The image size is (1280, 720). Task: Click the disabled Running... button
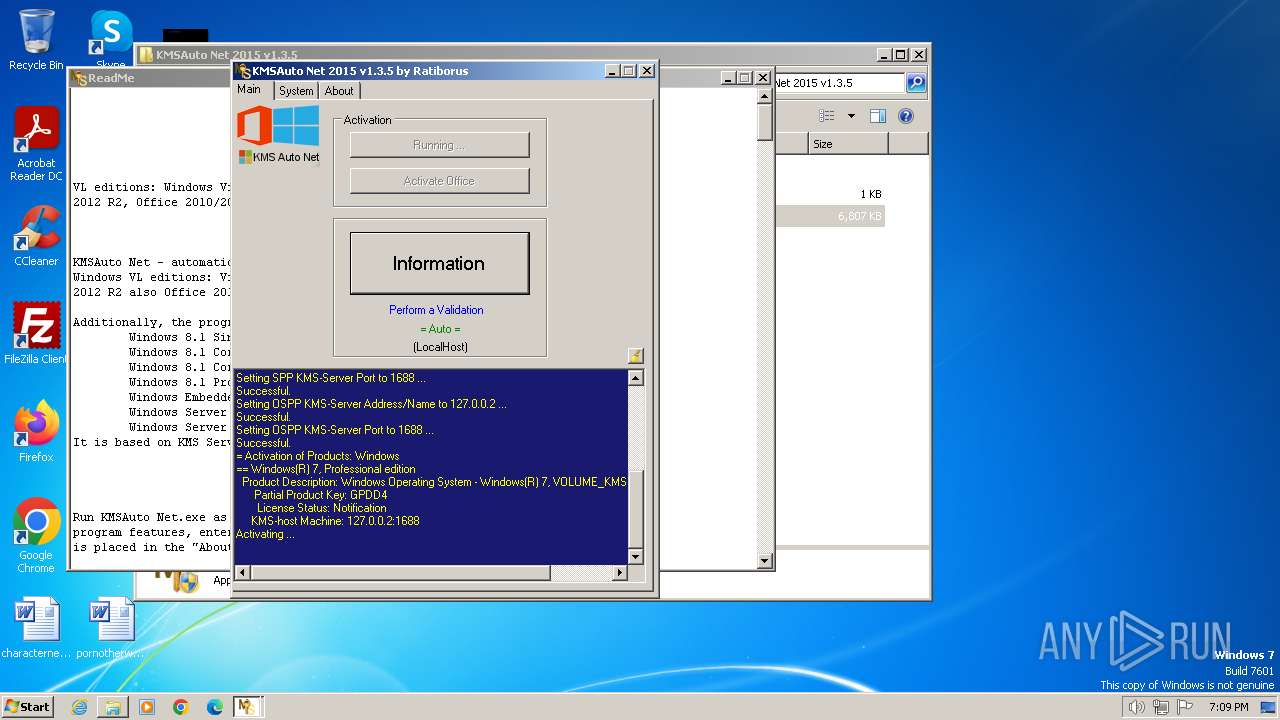point(439,145)
